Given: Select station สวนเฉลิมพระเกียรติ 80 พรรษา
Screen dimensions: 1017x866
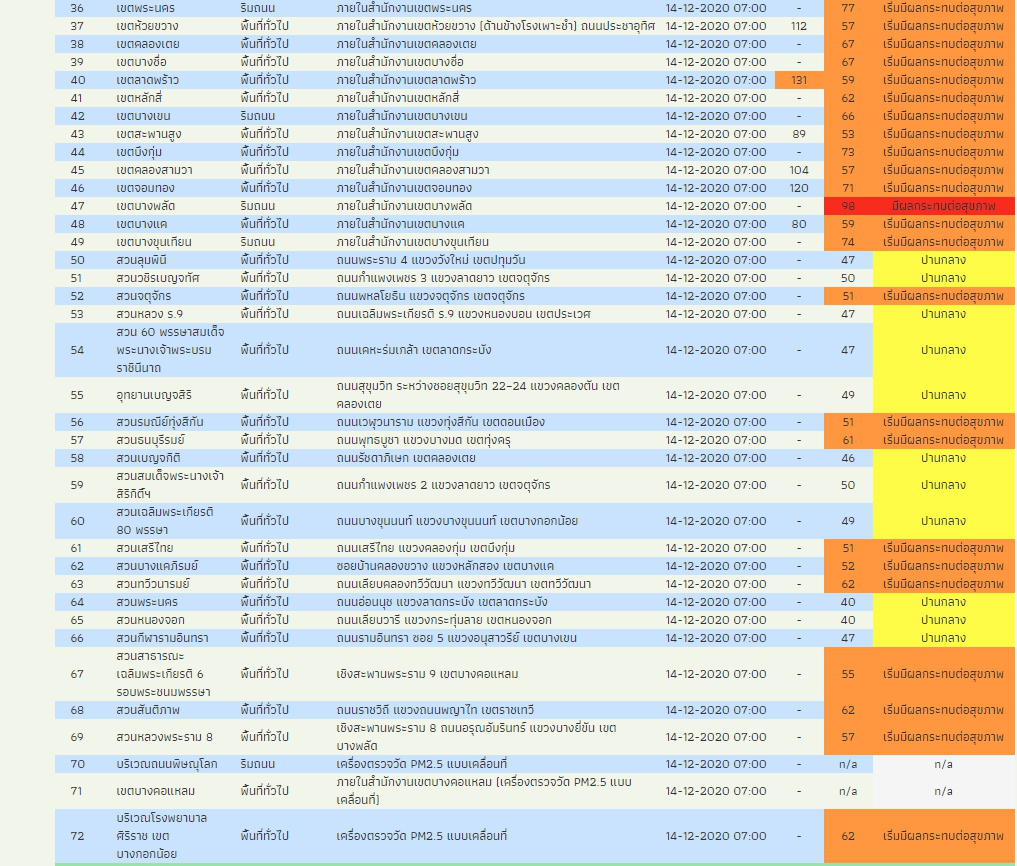Looking at the screenshot, I should 165,521.
